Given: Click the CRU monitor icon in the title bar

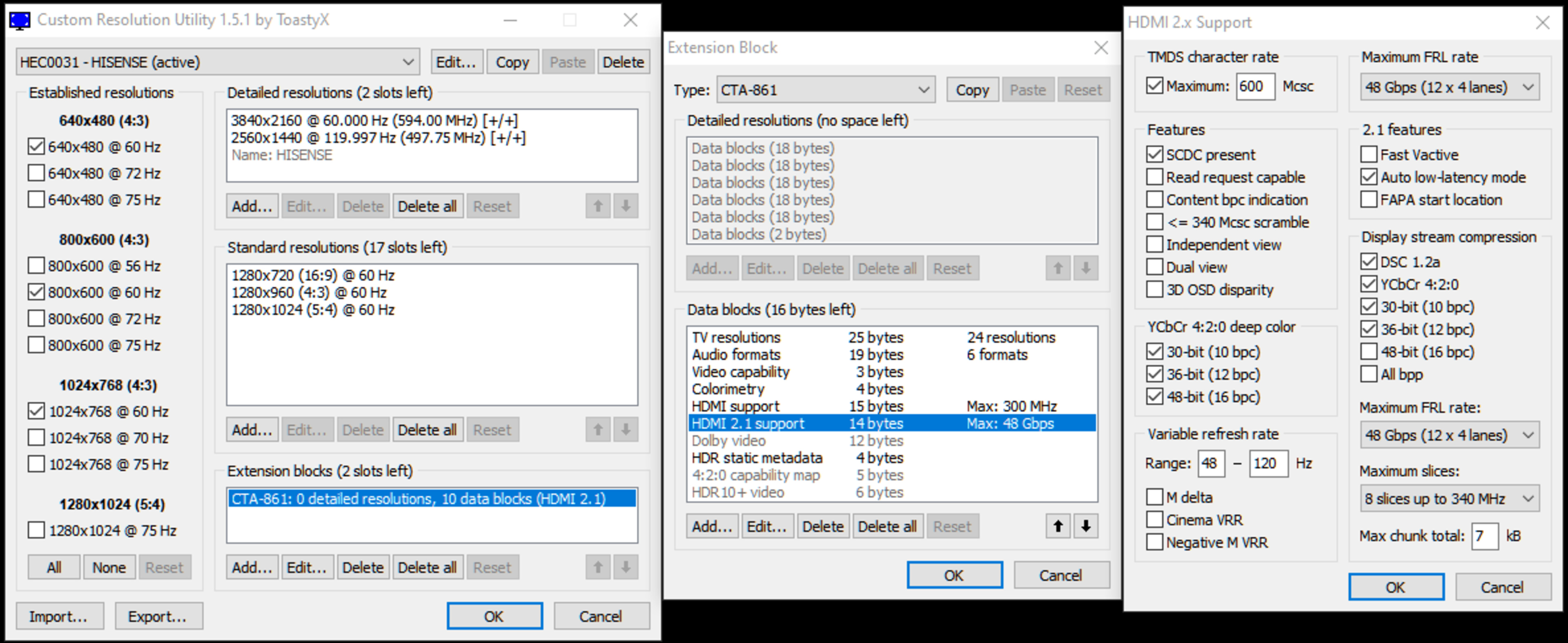Looking at the screenshot, I should pos(20,20).
